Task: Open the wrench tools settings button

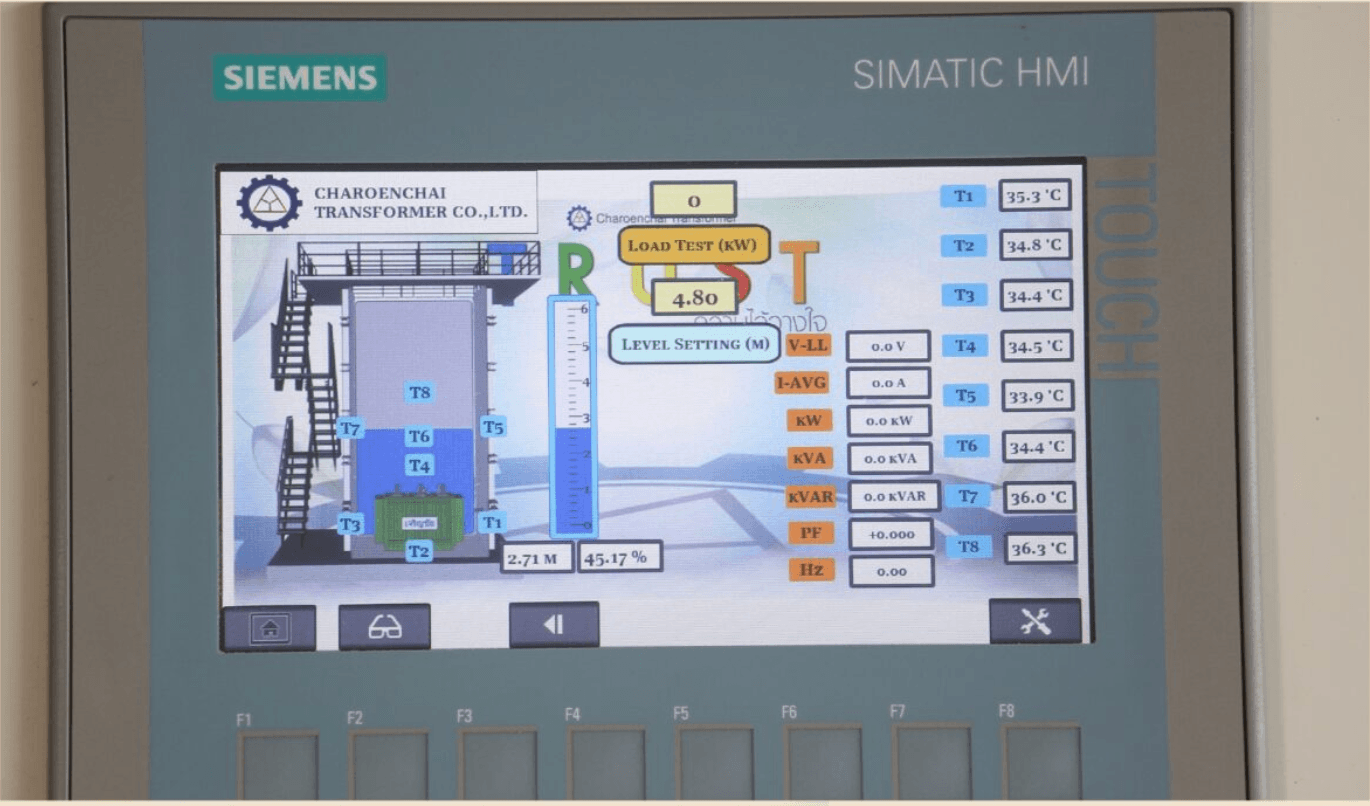Action: tap(1035, 622)
